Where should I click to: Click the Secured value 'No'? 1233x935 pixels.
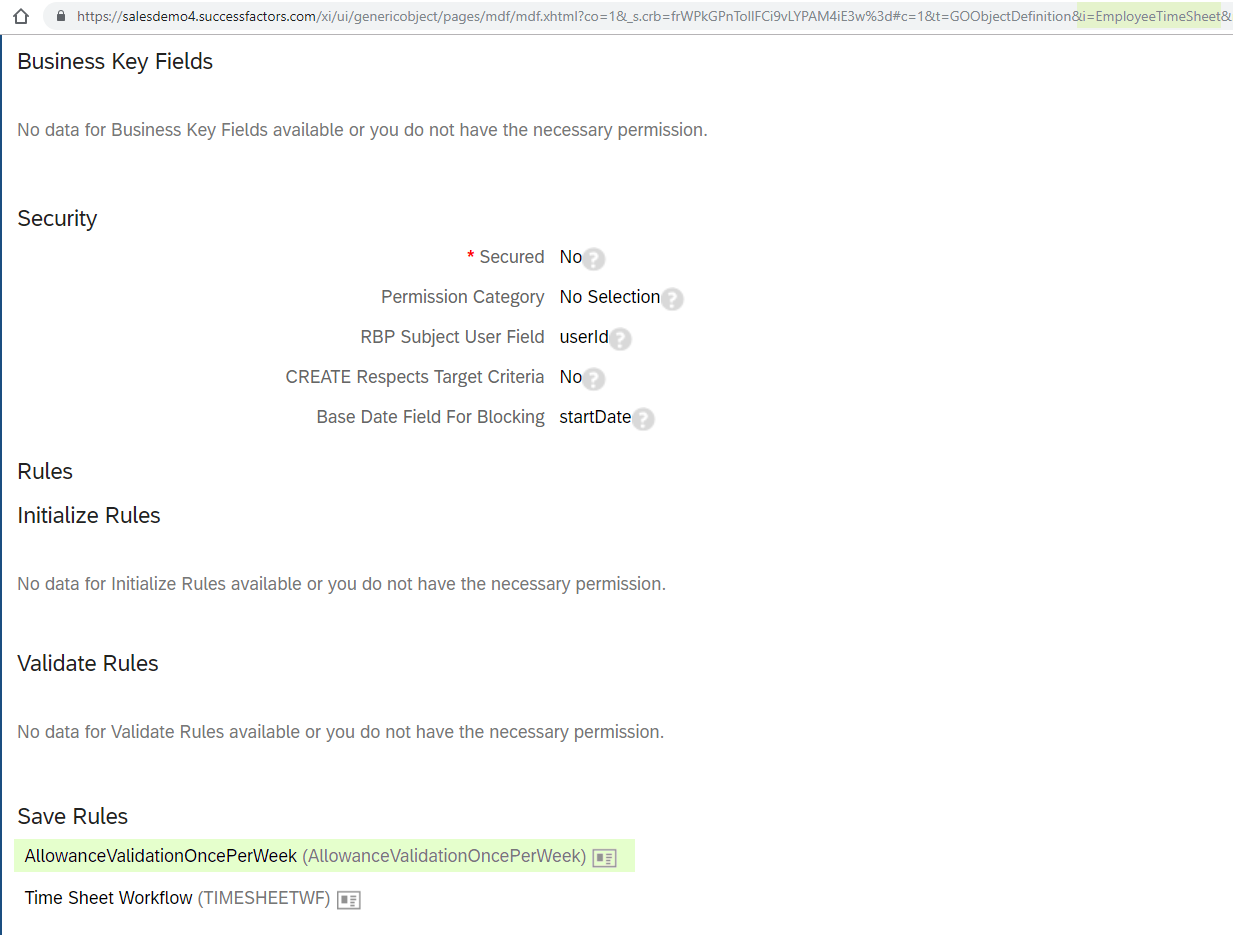pos(571,257)
